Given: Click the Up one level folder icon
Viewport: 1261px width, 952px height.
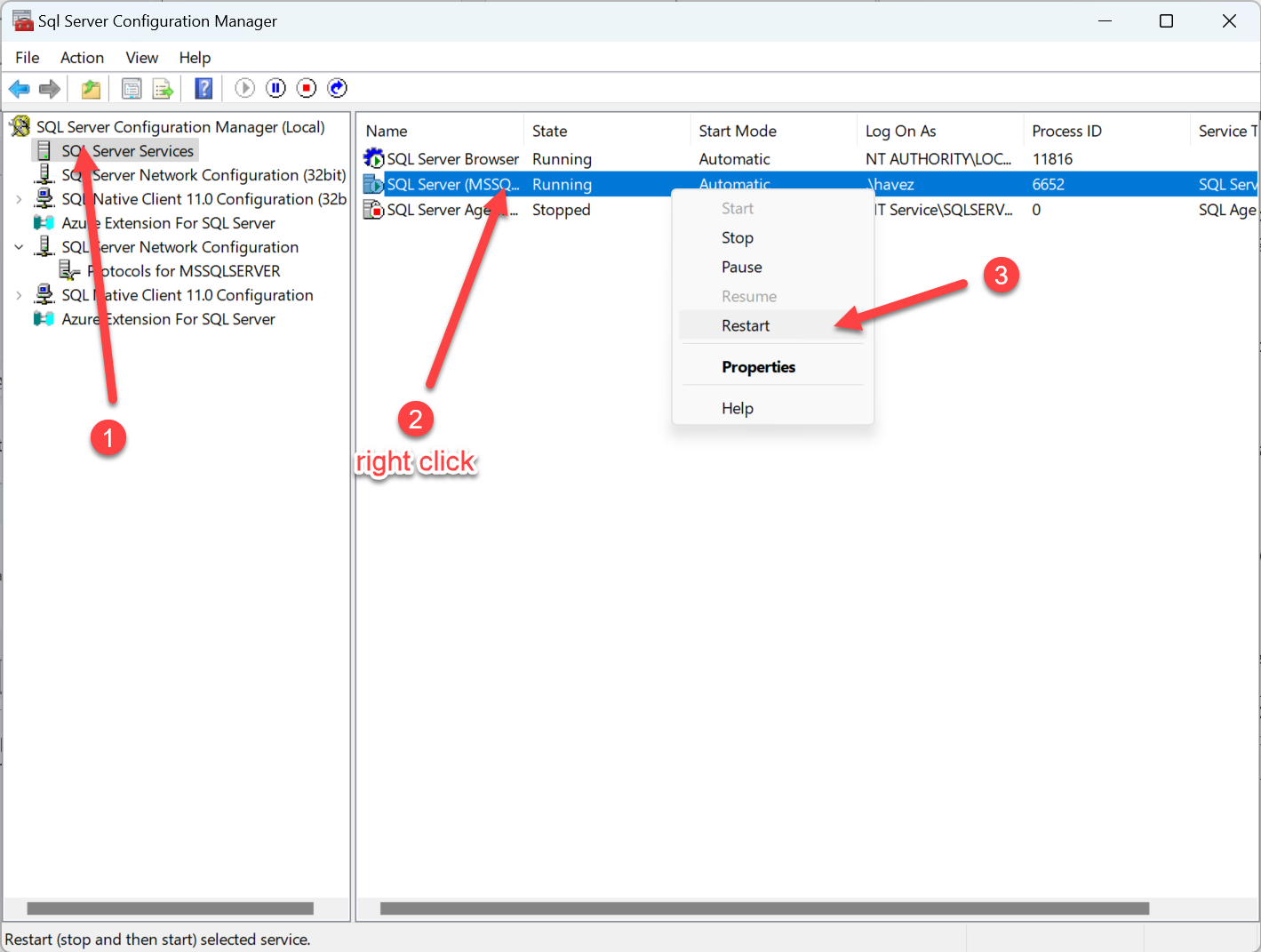Looking at the screenshot, I should (91, 88).
